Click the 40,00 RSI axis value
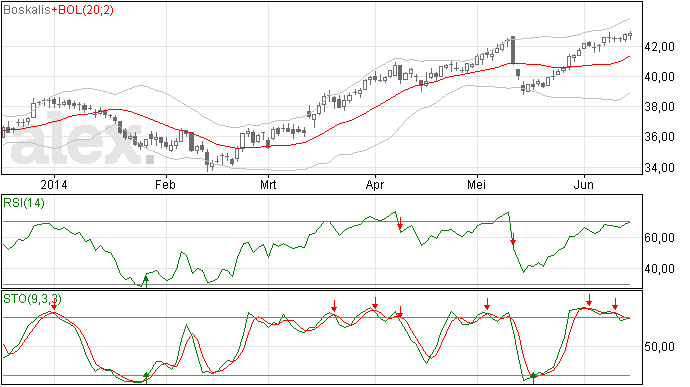 (x=659, y=269)
